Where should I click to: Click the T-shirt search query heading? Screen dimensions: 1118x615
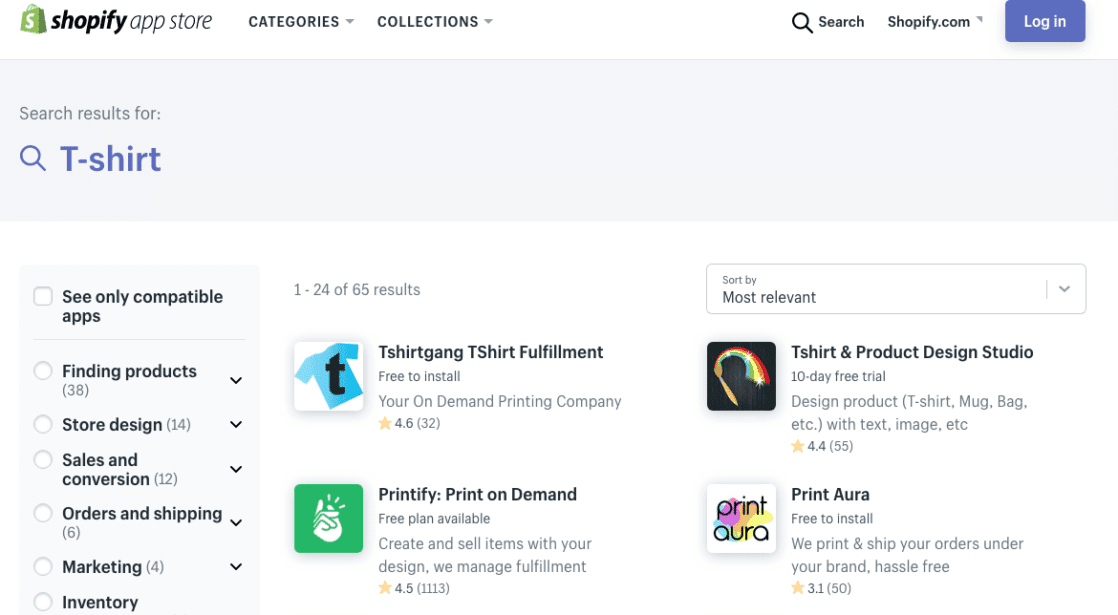[x=111, y=159]
